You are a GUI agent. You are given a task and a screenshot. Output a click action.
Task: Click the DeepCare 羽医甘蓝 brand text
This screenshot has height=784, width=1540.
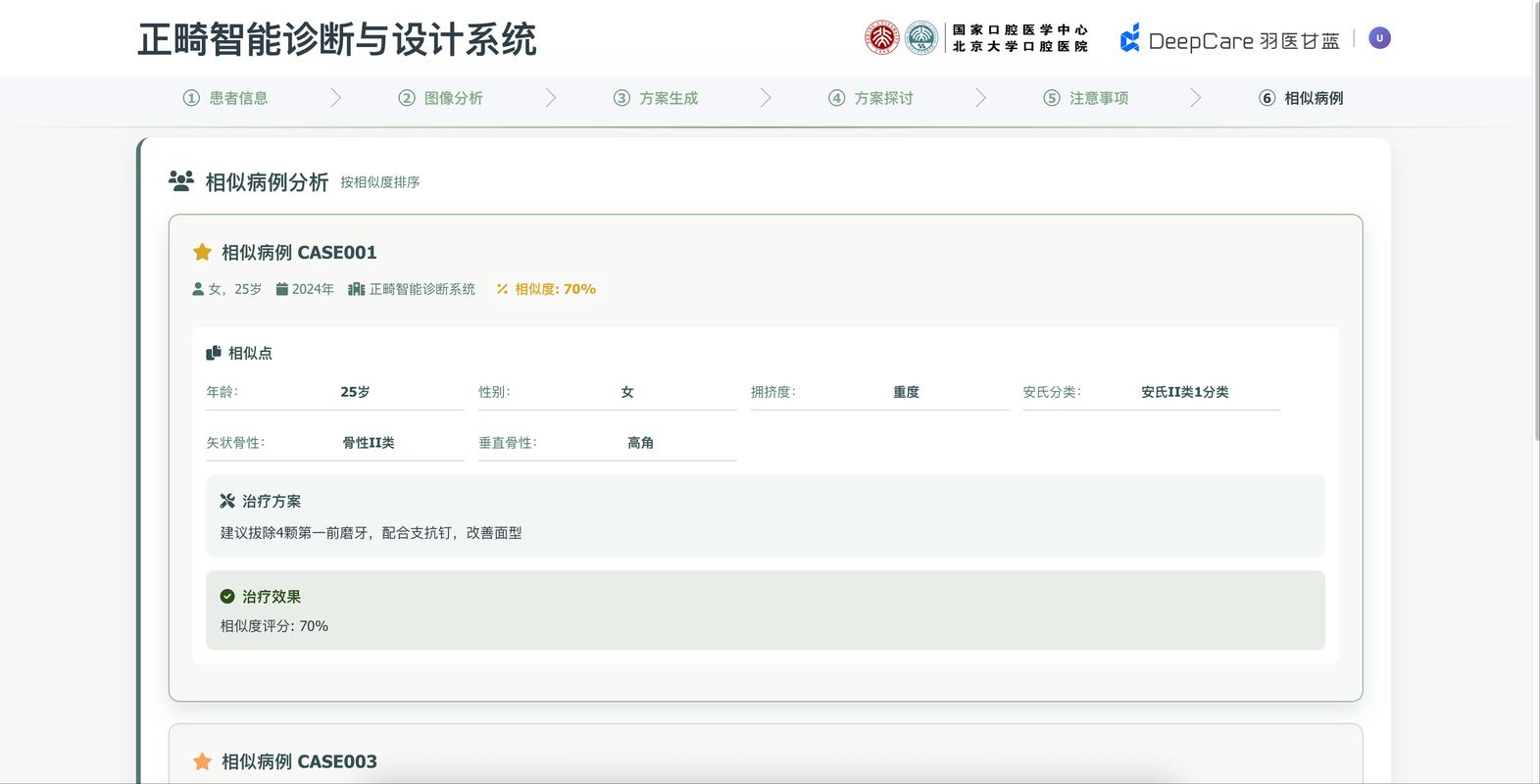coord(1244,41)
